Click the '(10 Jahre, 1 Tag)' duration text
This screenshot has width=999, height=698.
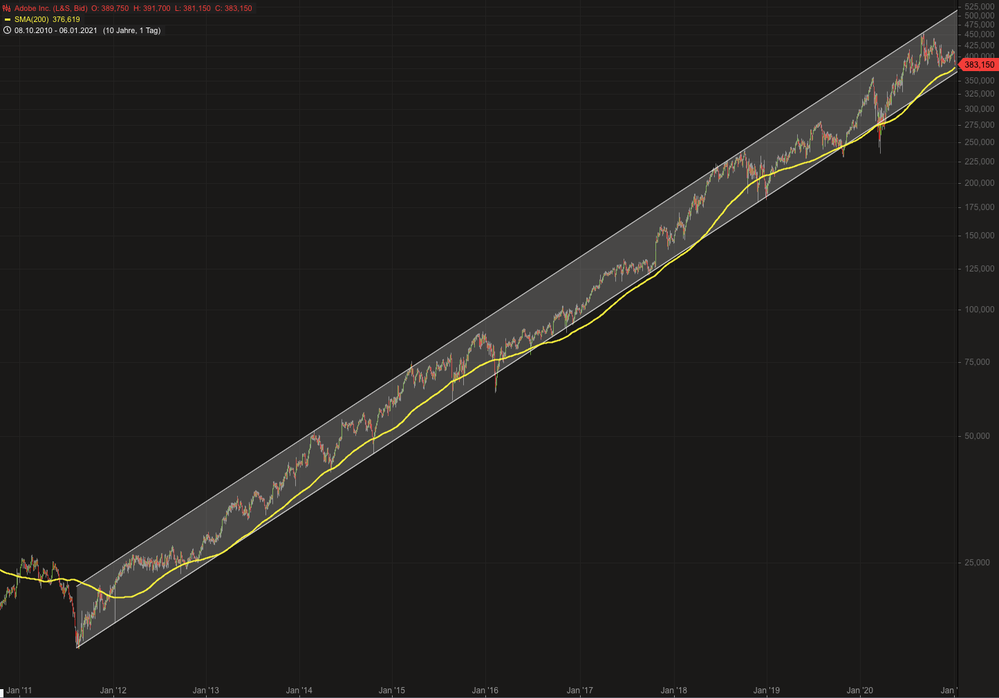click(132, 30)
